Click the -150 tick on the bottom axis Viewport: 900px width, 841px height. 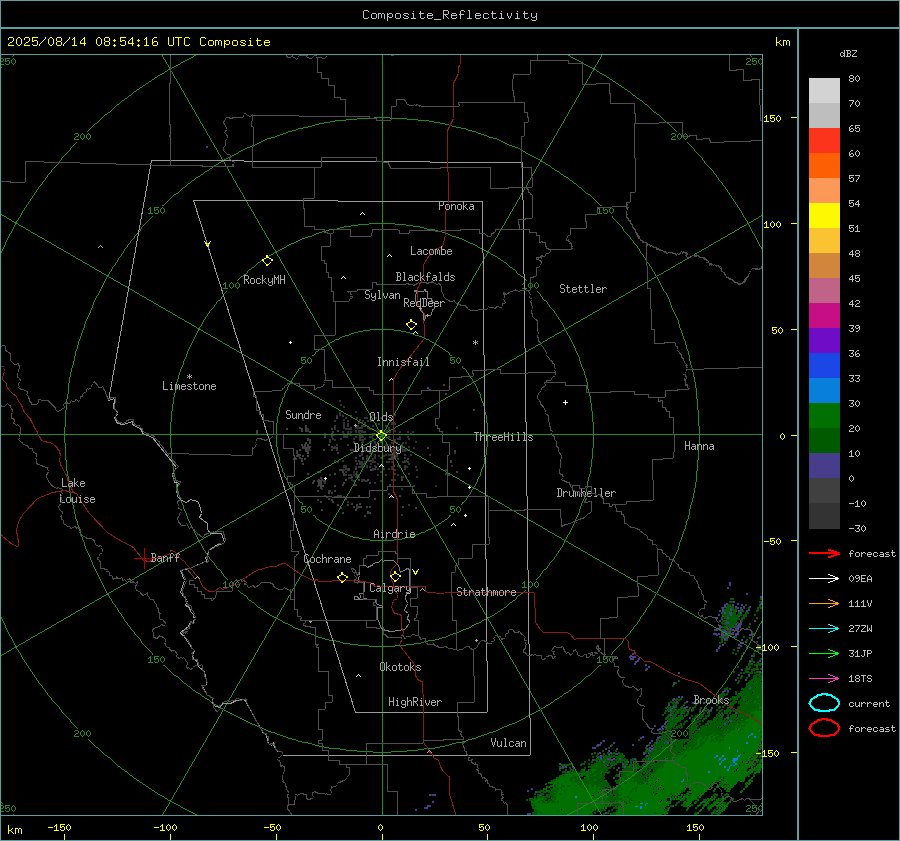coord(59,827)
